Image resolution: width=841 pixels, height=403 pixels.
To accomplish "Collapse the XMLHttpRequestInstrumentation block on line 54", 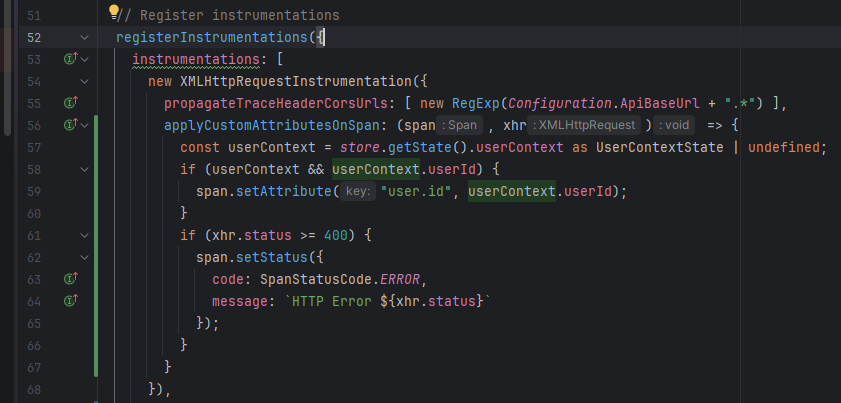I will [85, 82].
